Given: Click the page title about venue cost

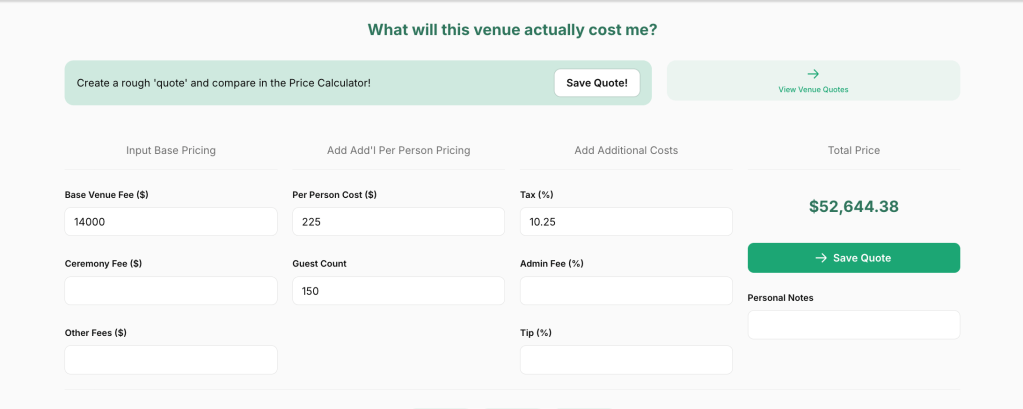Looking at the screenshot, I should pyautogui.click(x=512, y=30).
